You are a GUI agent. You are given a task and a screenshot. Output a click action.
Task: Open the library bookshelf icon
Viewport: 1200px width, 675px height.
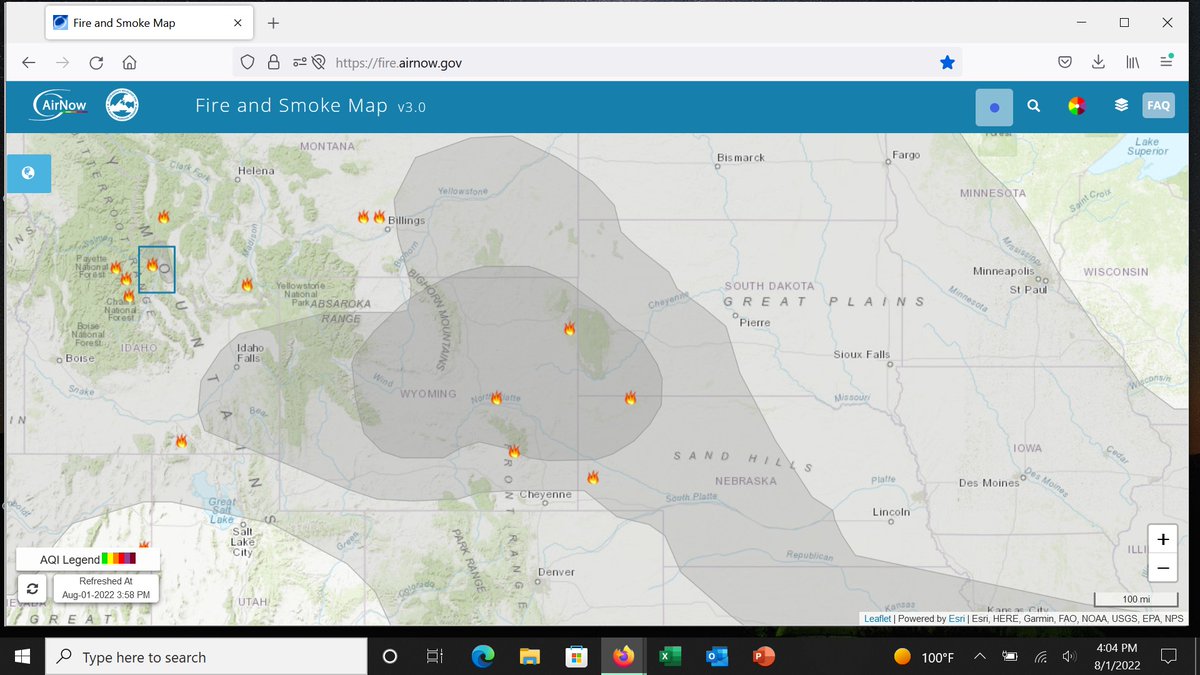pyautogui.click(x=1133, y=62)
